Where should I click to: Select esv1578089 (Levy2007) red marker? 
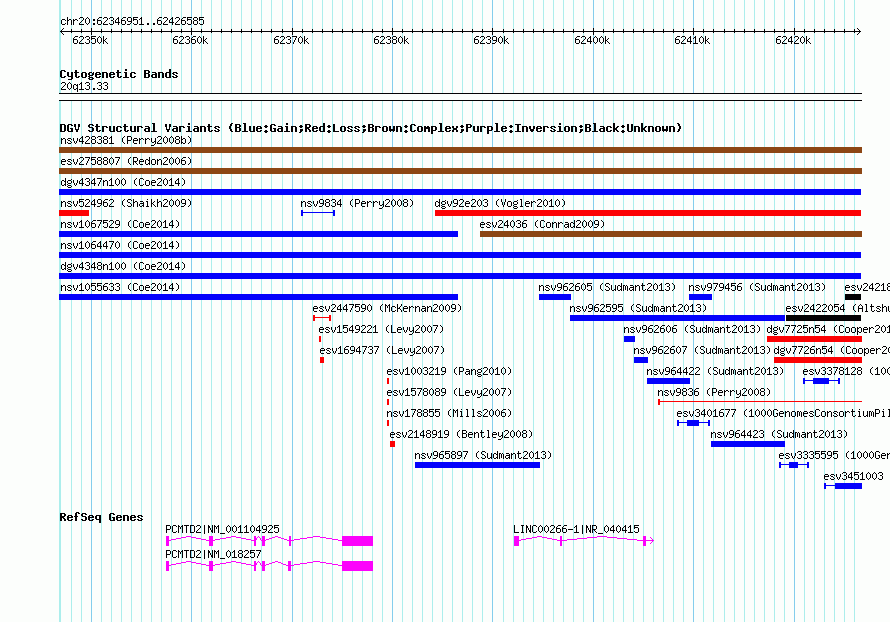(x=388, y=402)
